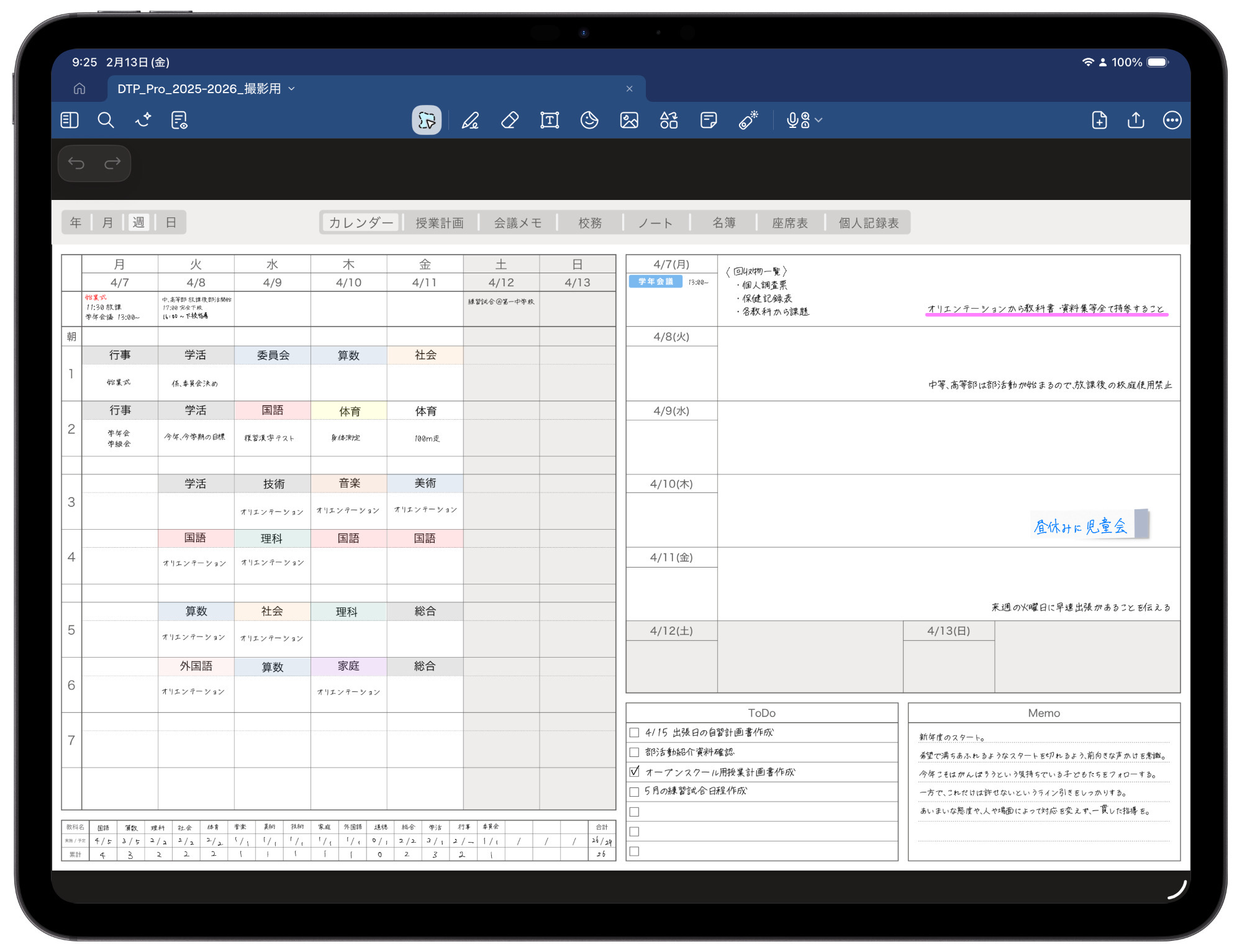Open the voice recorder dropdown chevron
The height and width of the screenshot is (952, 1242).
tap(818, 120)
